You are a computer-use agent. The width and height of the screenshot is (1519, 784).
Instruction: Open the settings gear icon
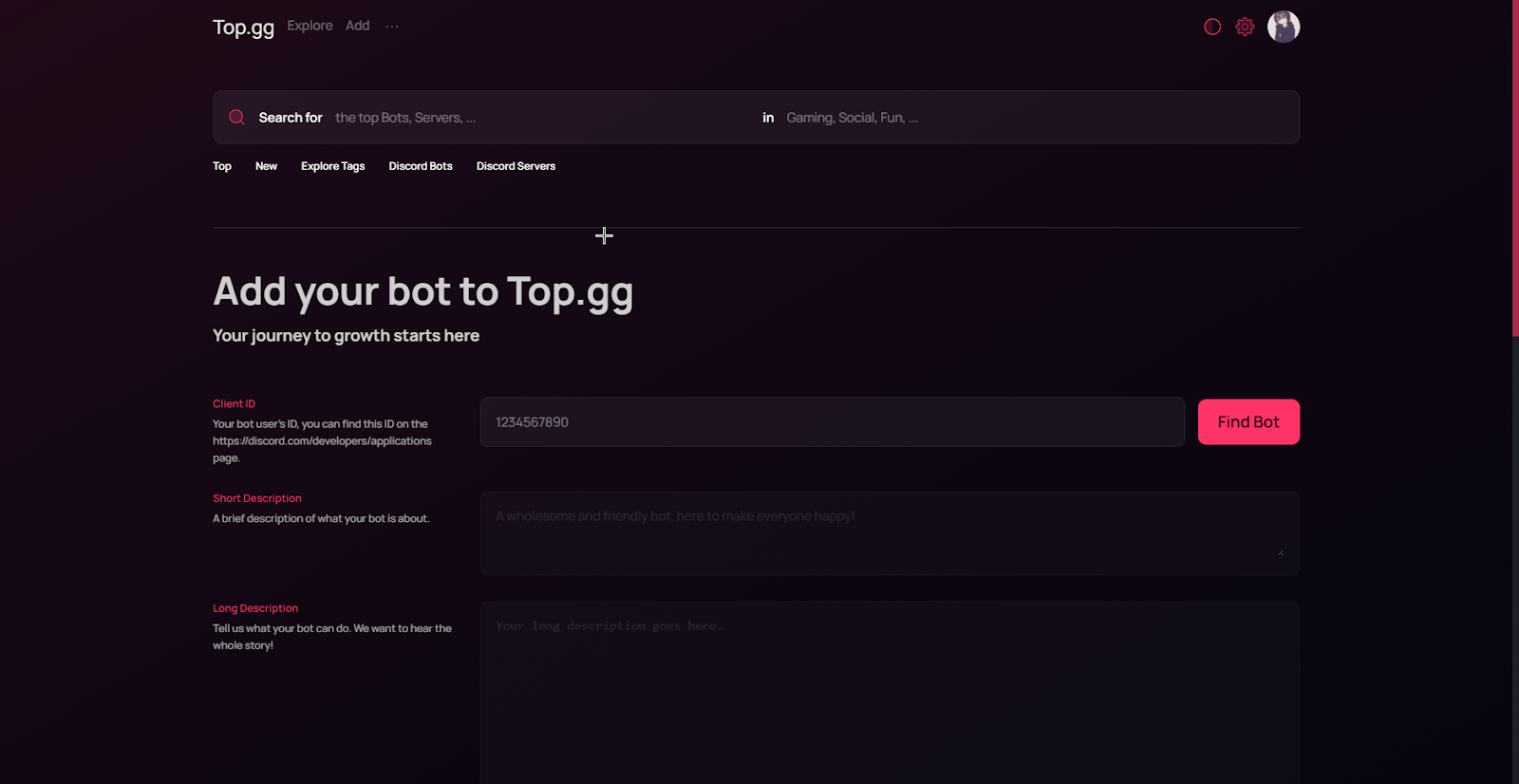click(1245, 27)
